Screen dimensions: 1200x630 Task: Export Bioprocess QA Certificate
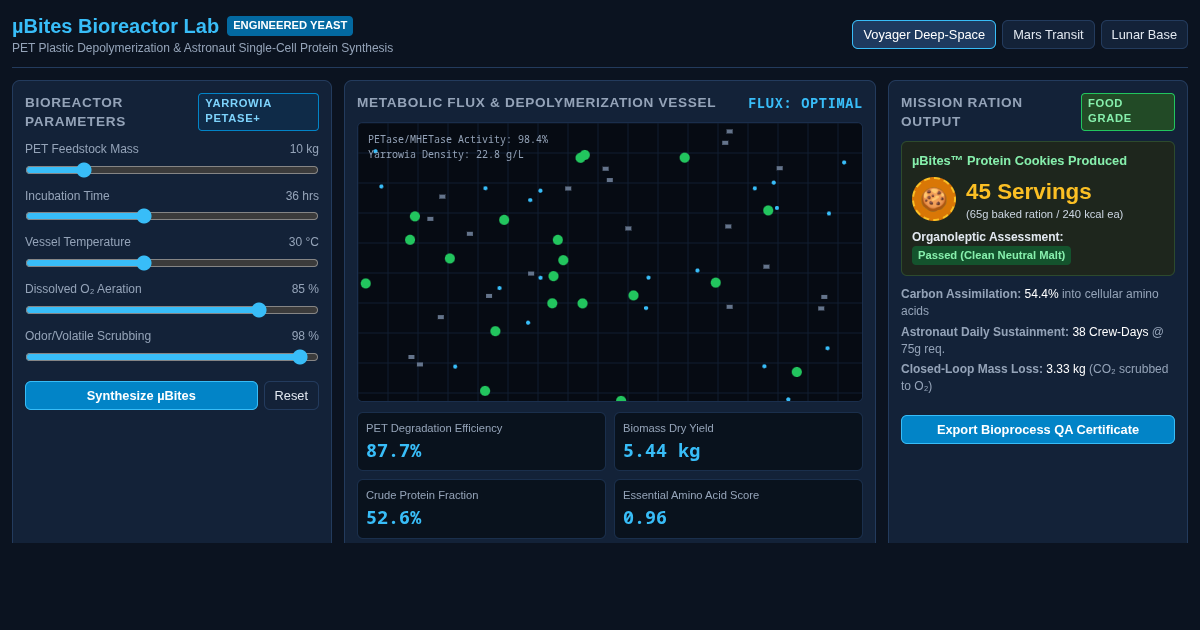tap(1038, 429)
